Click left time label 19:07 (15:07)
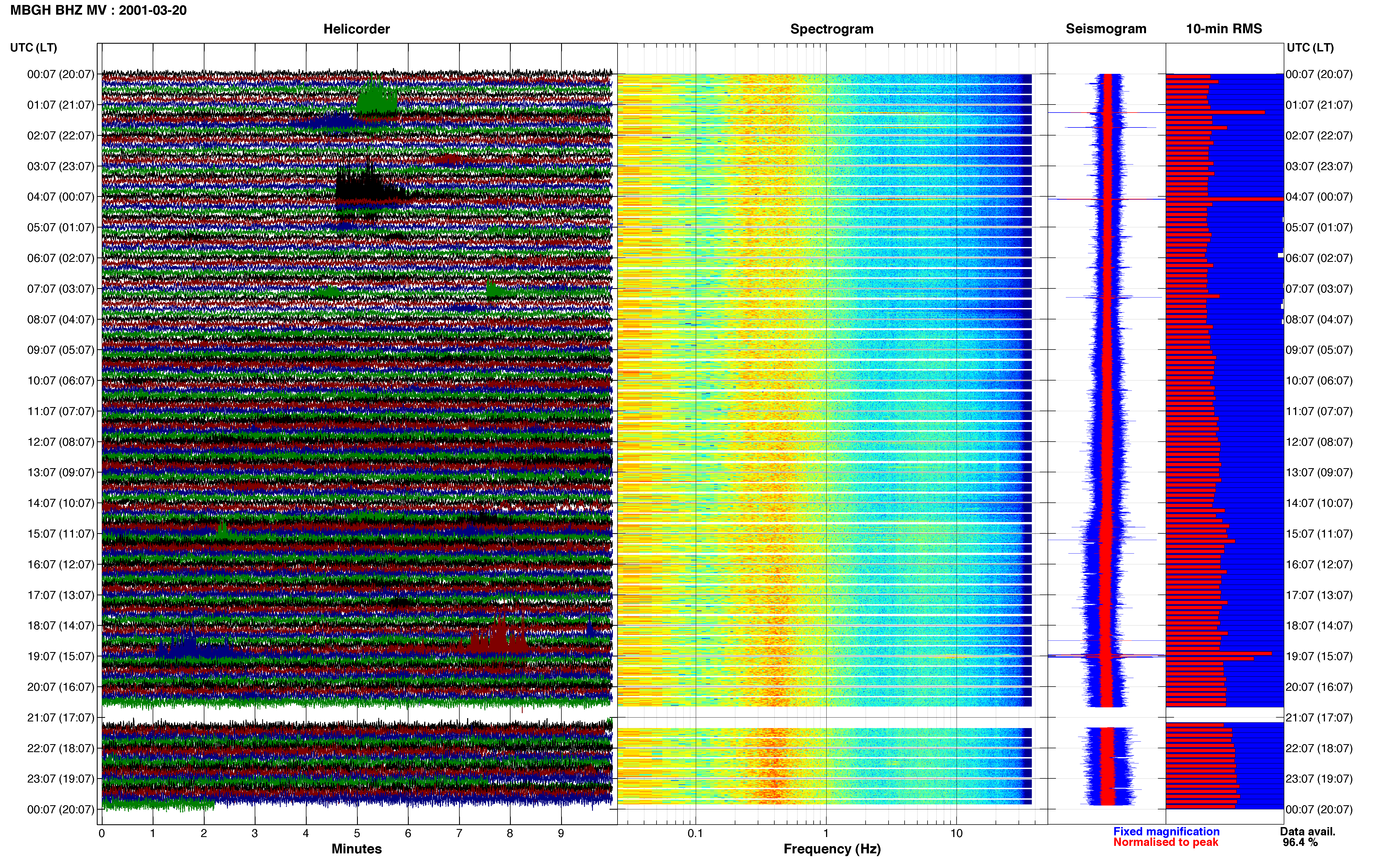1388x868 pixels. coord(60,656)
